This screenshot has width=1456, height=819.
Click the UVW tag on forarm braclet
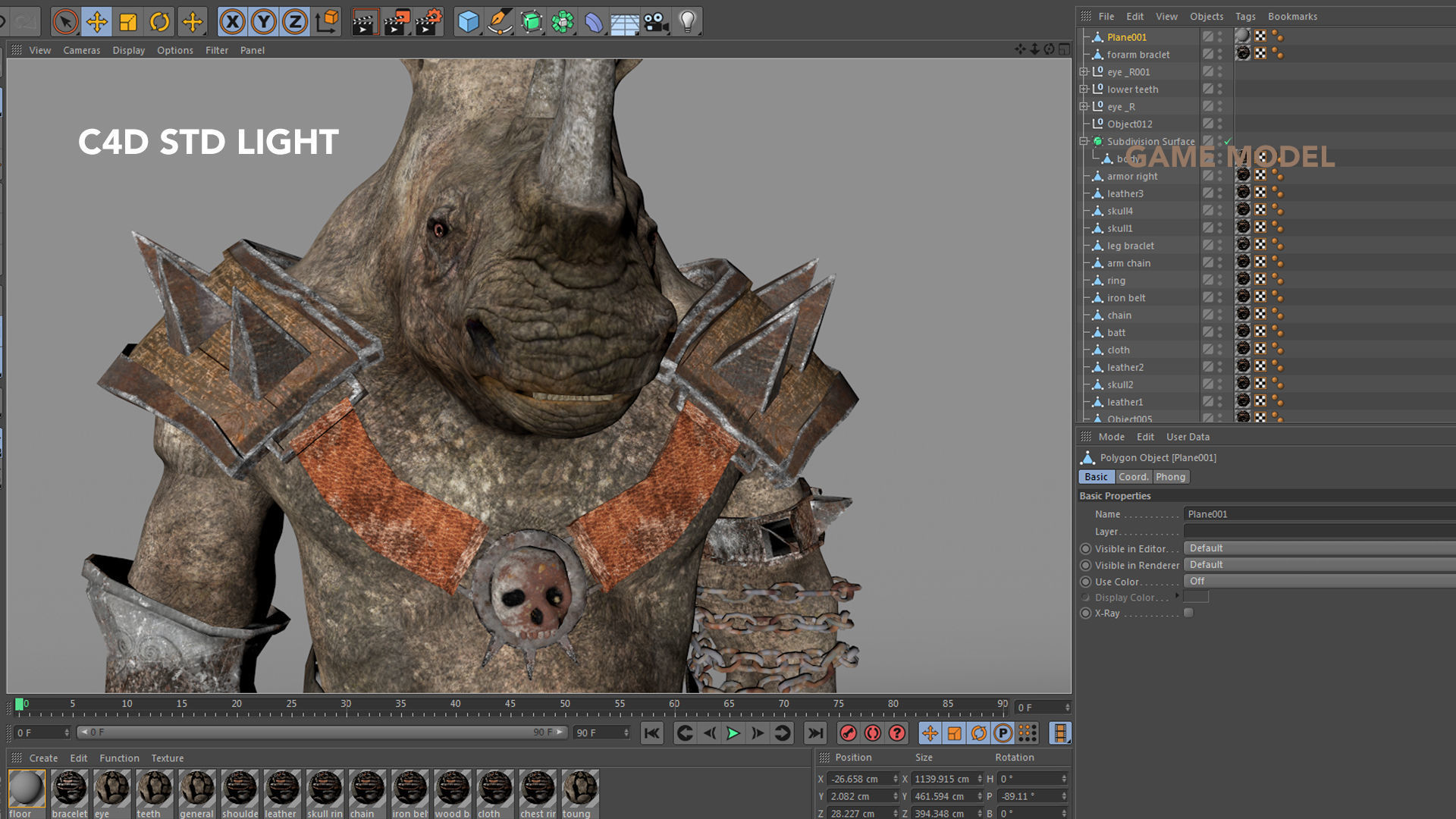[1260, 53]
